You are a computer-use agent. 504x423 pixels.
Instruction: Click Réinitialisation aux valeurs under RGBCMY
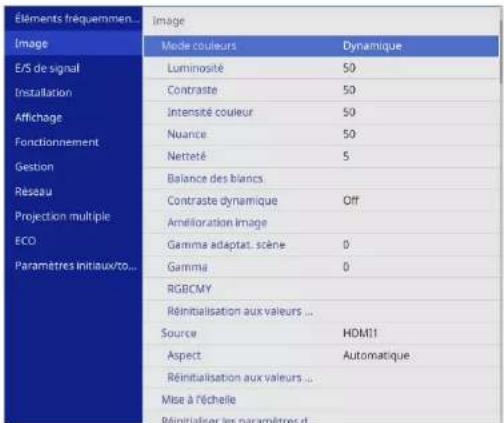pyautogui.click(x=321, y=311)
